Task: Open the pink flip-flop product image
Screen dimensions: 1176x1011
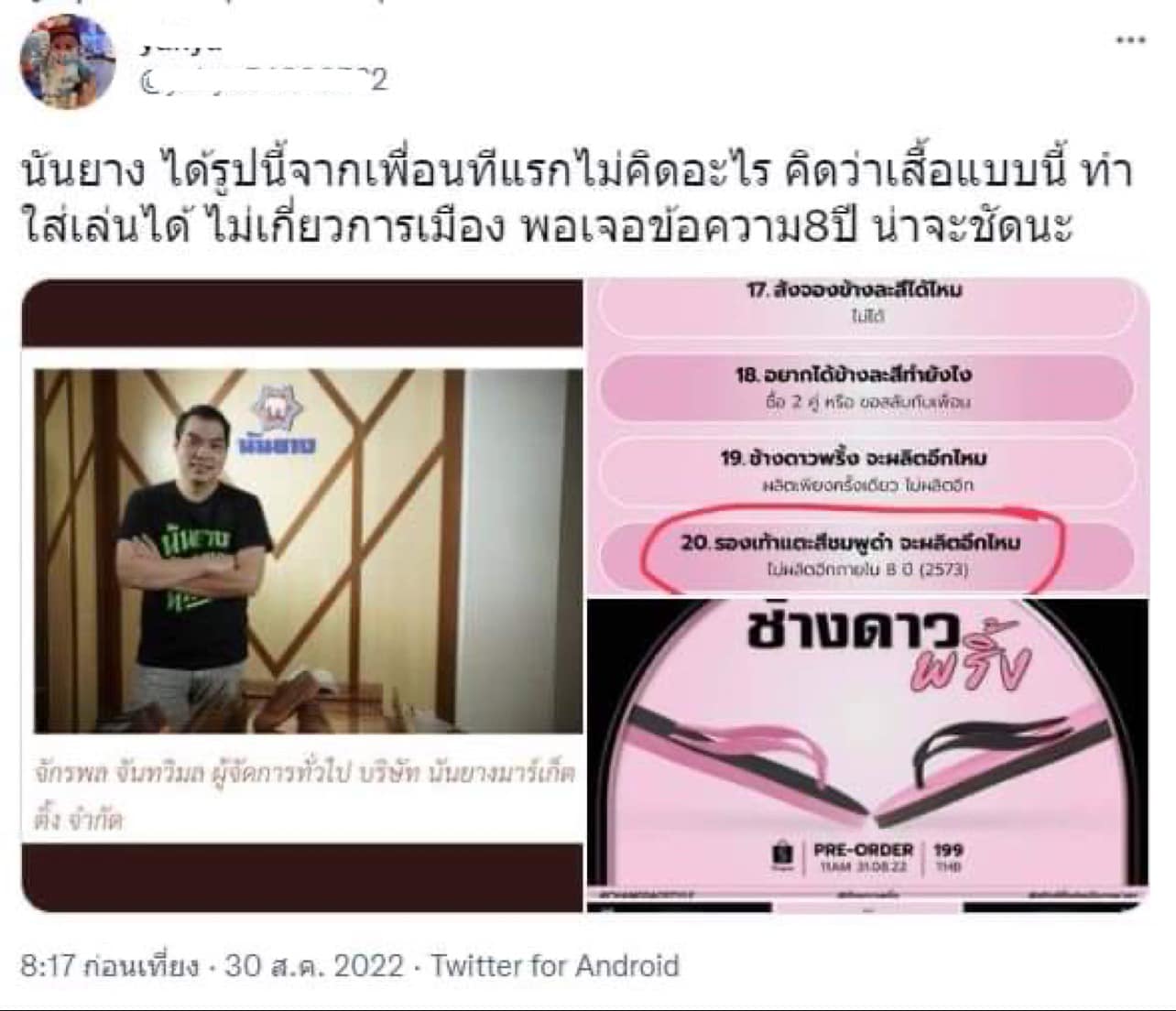Action: click(x=867, y=756)
